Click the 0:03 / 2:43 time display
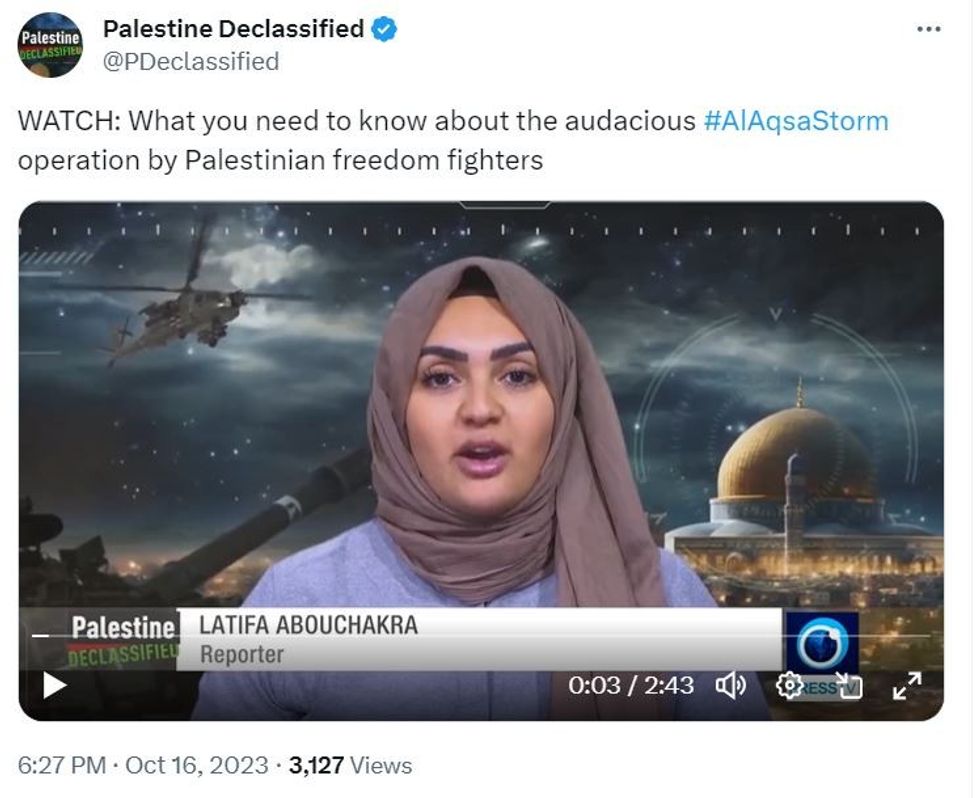This screenshot has width=980, height=798. pos(631,686)
